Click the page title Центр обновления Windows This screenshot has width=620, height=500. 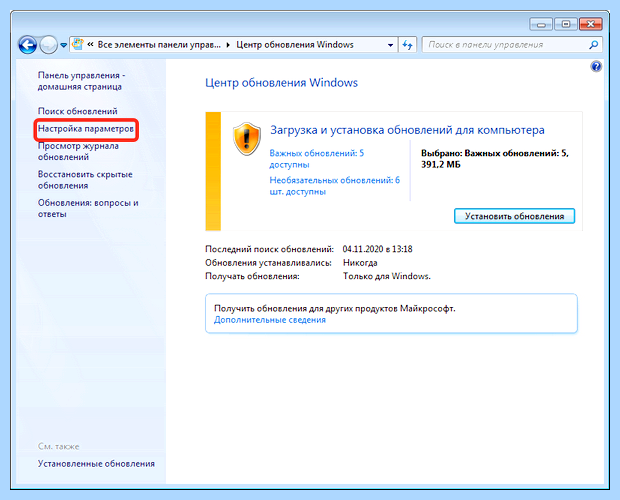click(x=281, y=83)
